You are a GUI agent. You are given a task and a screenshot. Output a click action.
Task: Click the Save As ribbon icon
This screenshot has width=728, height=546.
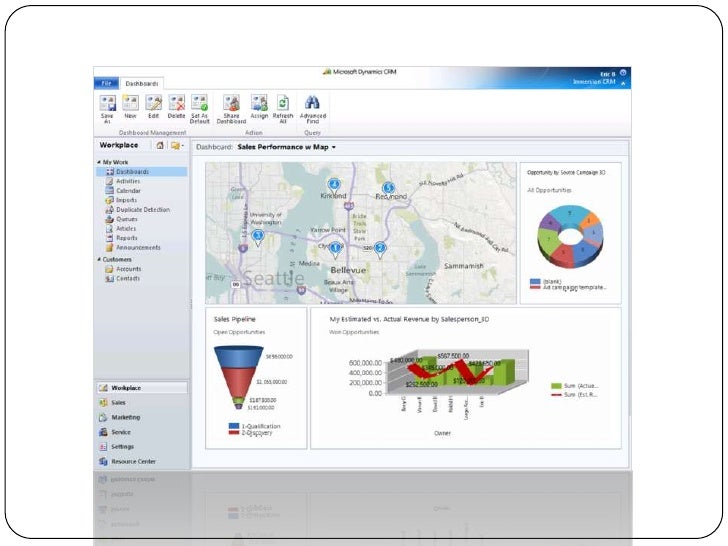click(x=107, y=109)
